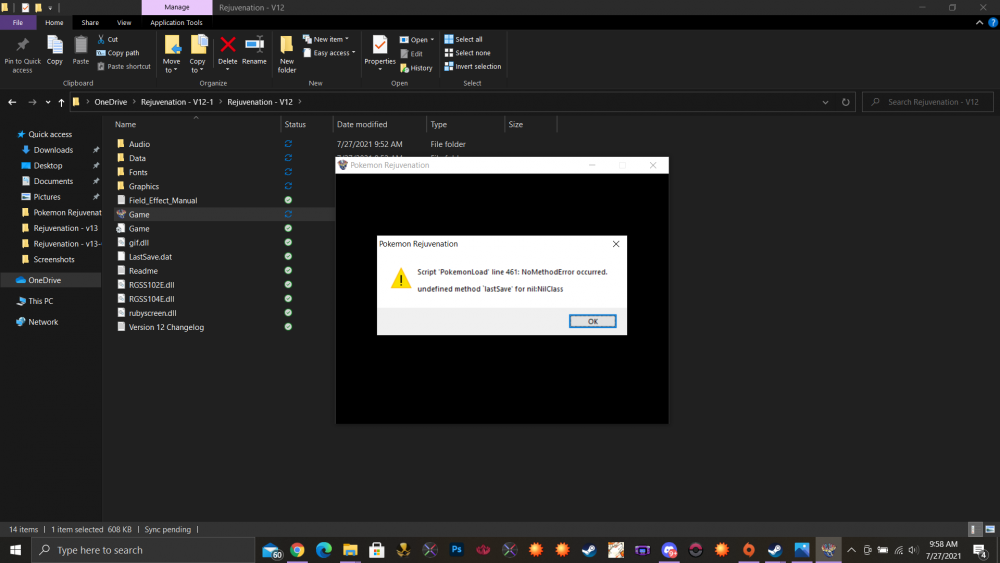Switch to the Share ribbon tab
This screenshot has width=1000, height=563.
[90, 22]
